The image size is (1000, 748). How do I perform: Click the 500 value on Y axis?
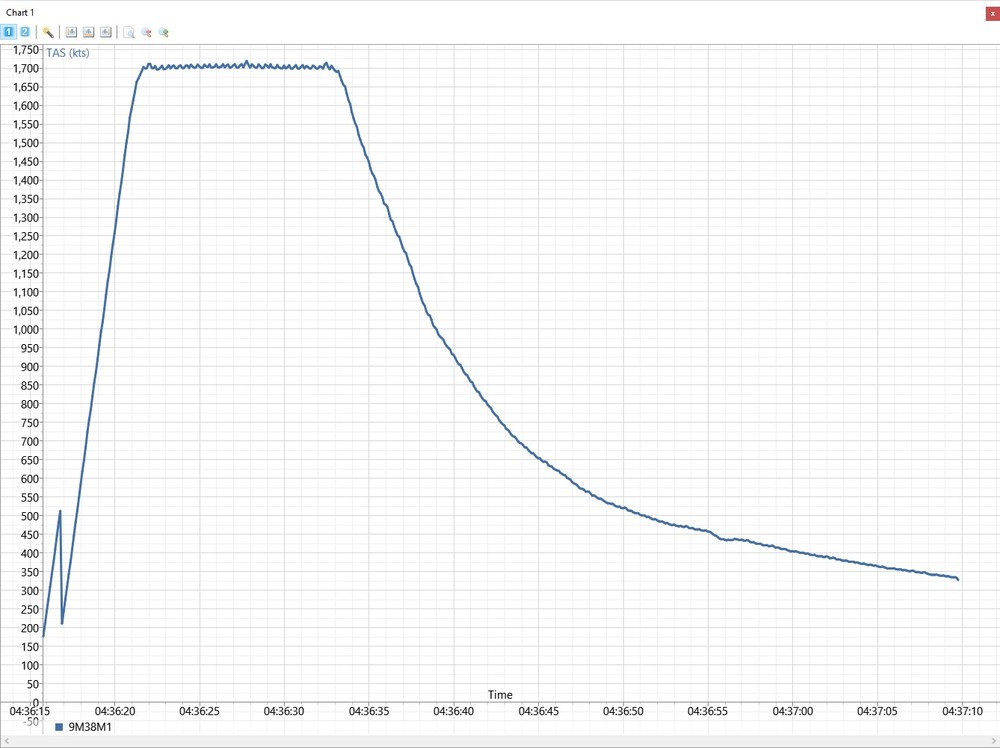(30, 516)
